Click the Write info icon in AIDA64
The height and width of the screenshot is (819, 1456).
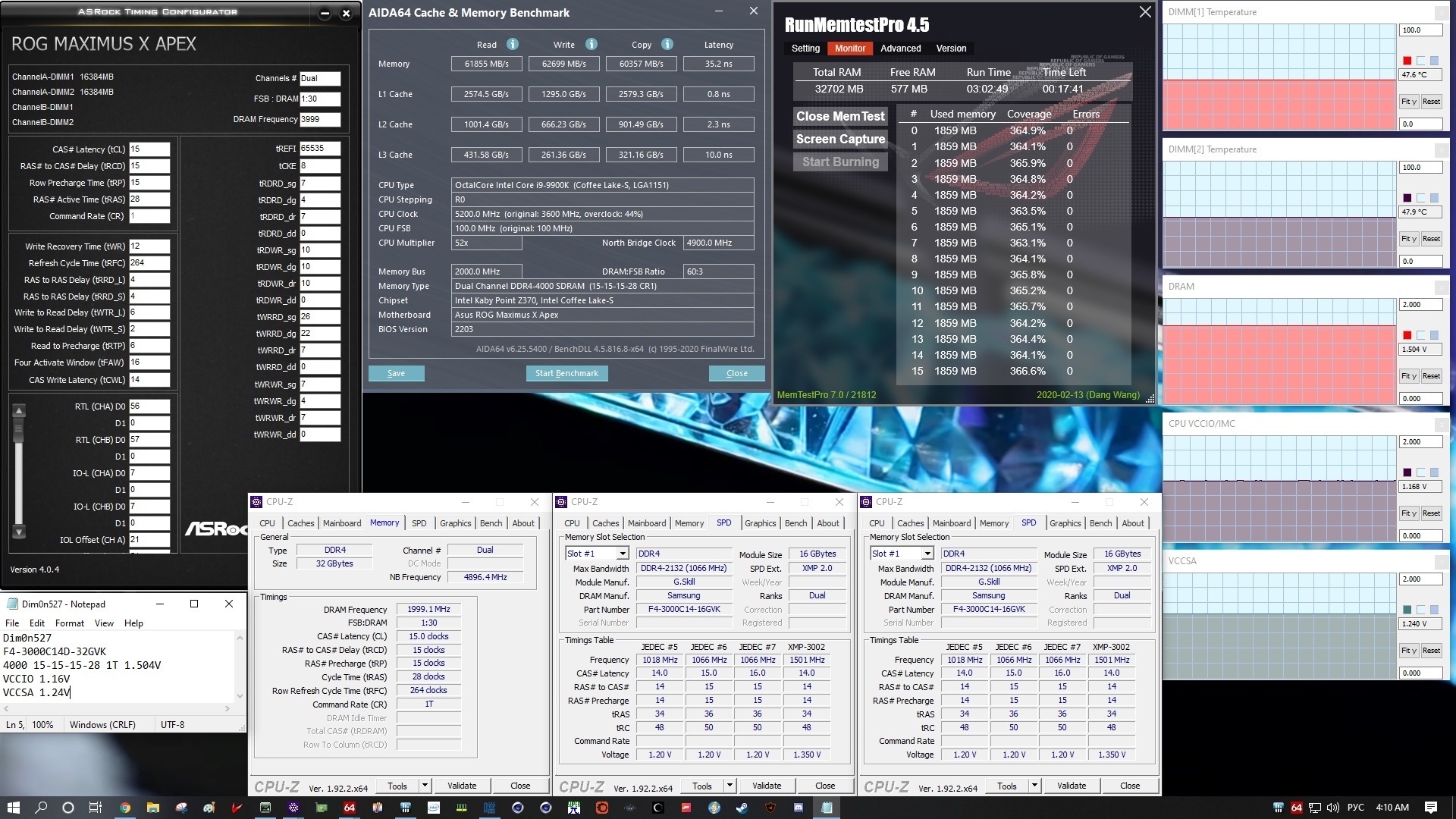click(591, 44)
